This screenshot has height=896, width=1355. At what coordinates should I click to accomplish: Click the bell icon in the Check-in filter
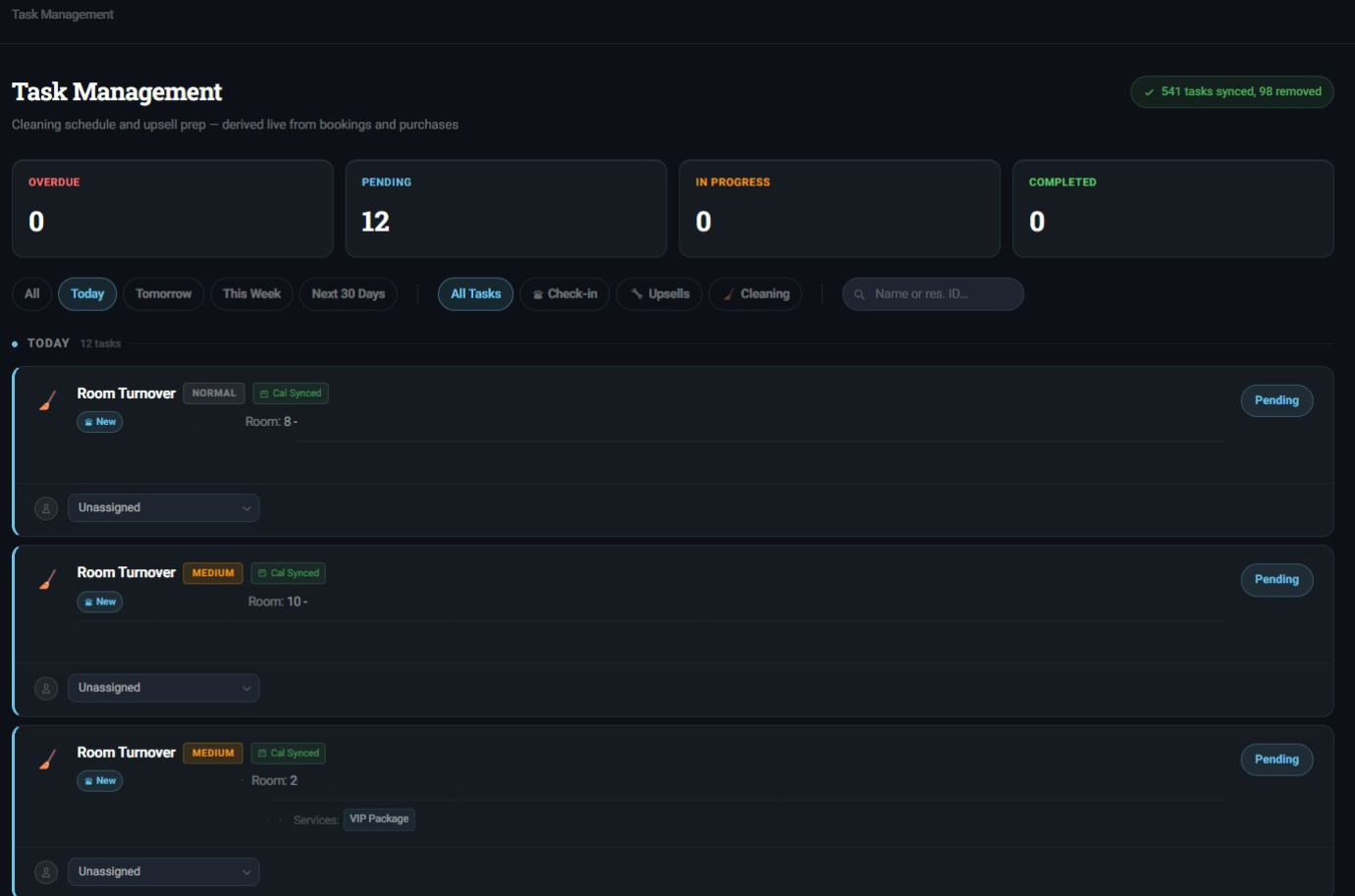tap(537, 294)
